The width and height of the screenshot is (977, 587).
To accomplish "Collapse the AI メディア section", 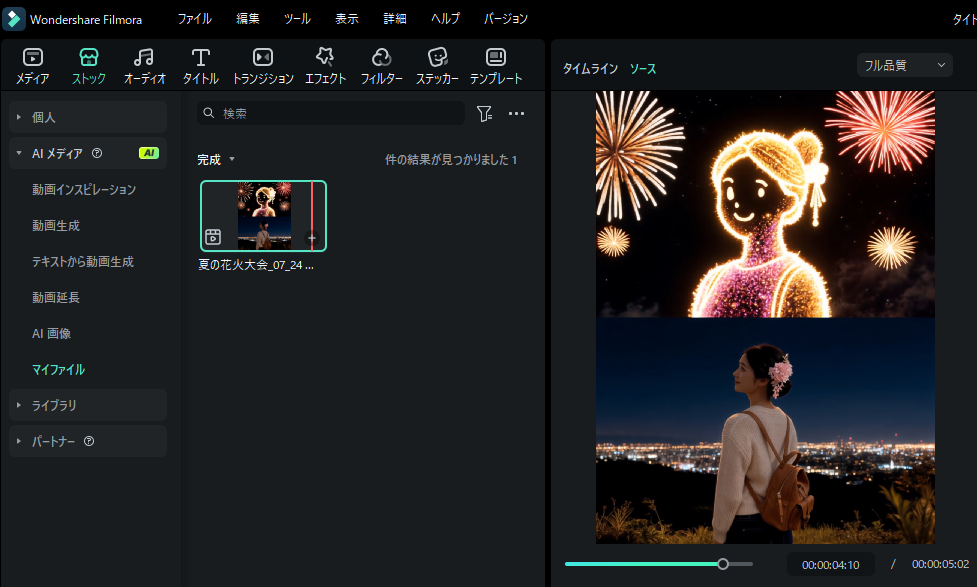I will click(x=19, y=153).
